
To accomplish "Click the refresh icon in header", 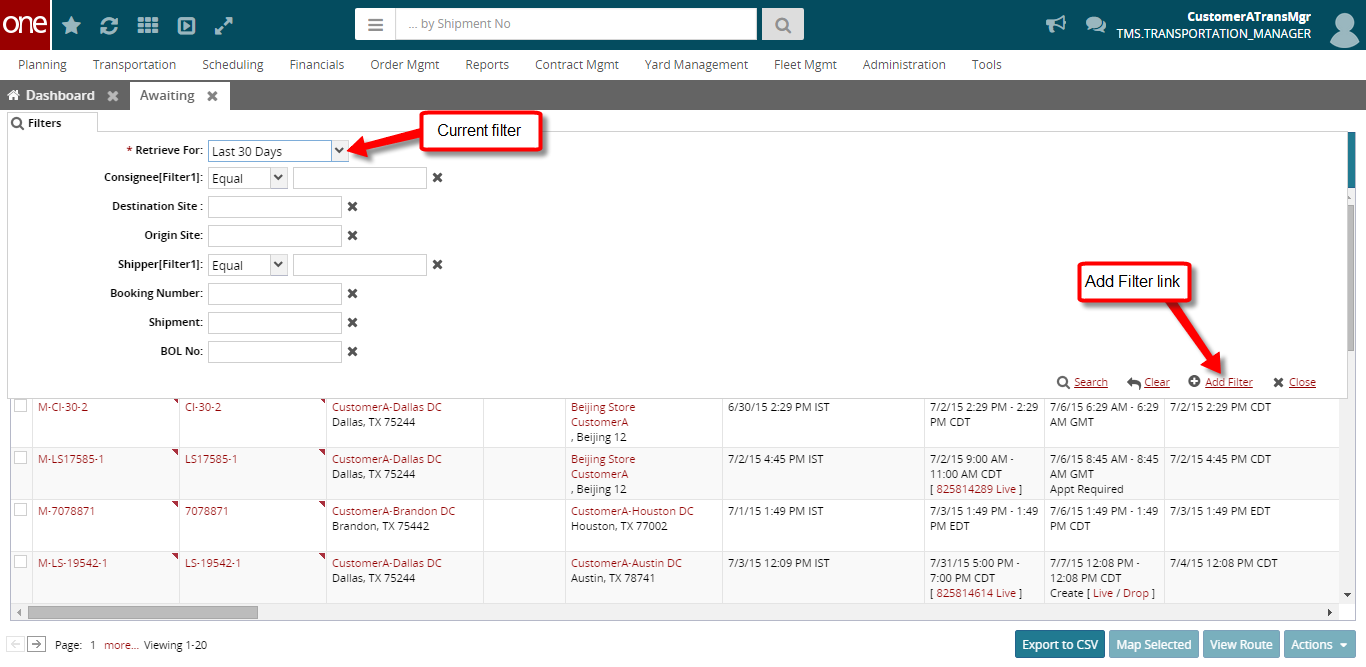I will click(x=109, y=26).
